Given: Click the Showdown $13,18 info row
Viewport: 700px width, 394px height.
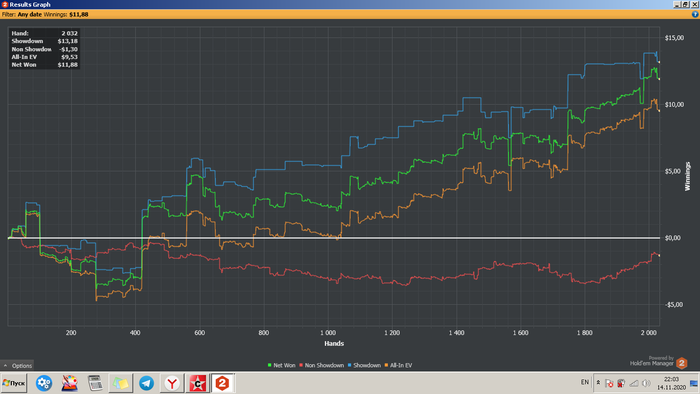Looking at the screenshot, I should pos(44,41).
